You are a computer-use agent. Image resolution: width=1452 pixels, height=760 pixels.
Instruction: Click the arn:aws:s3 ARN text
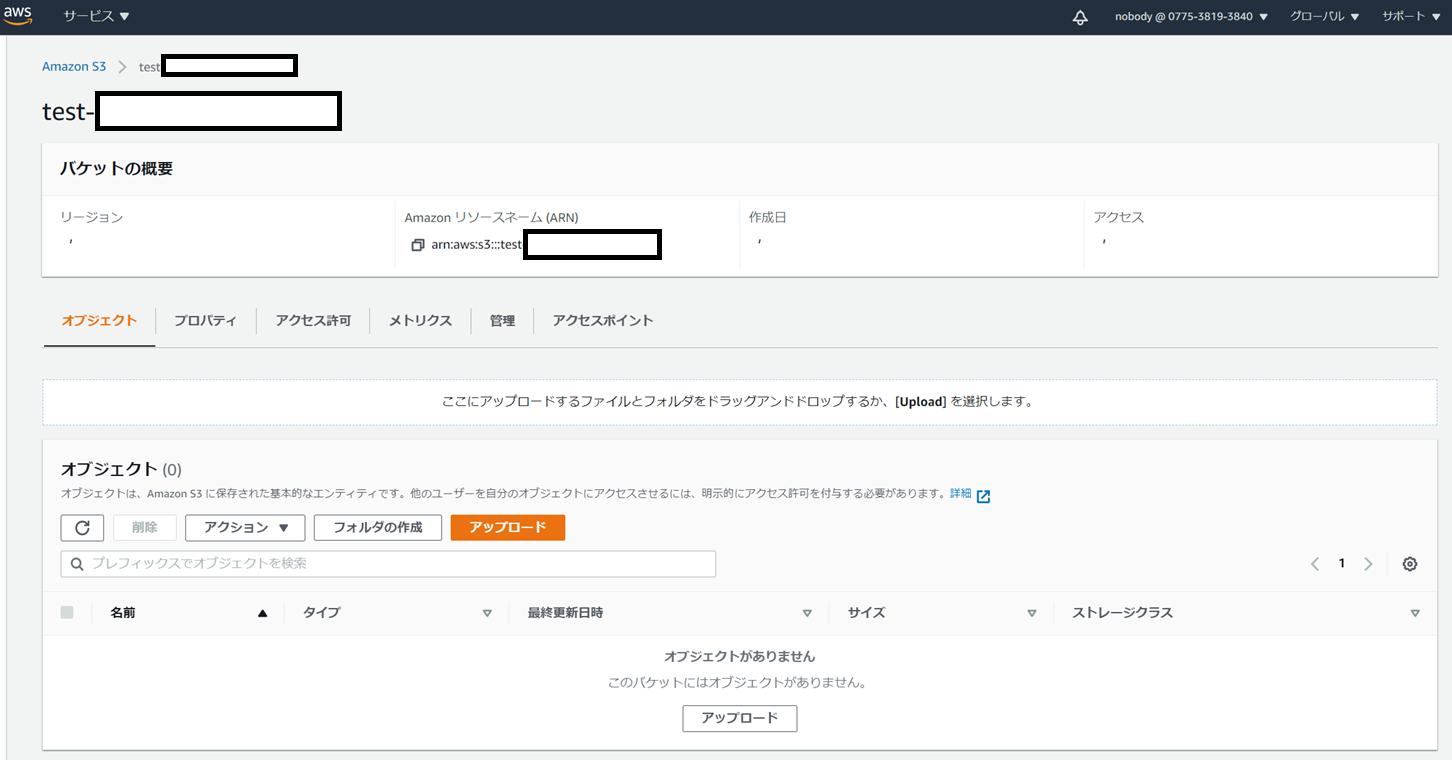click(476, 245)
